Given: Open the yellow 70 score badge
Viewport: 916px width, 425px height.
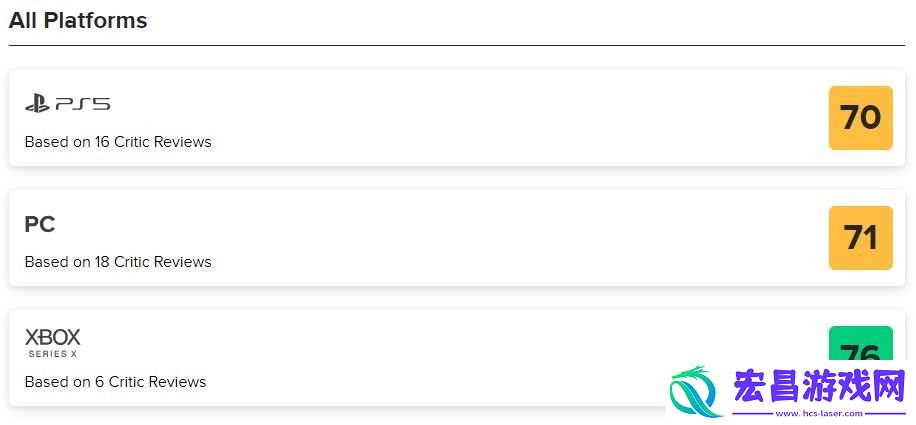Looking at the screenshot, I should click(861, 118).
